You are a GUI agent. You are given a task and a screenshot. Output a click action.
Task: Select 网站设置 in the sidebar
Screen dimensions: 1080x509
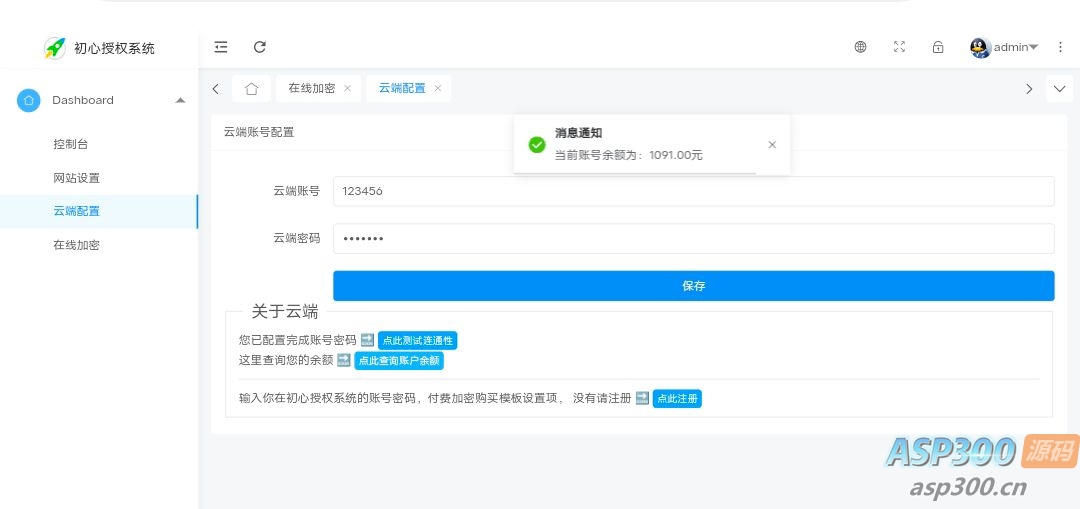coord(76,178)
